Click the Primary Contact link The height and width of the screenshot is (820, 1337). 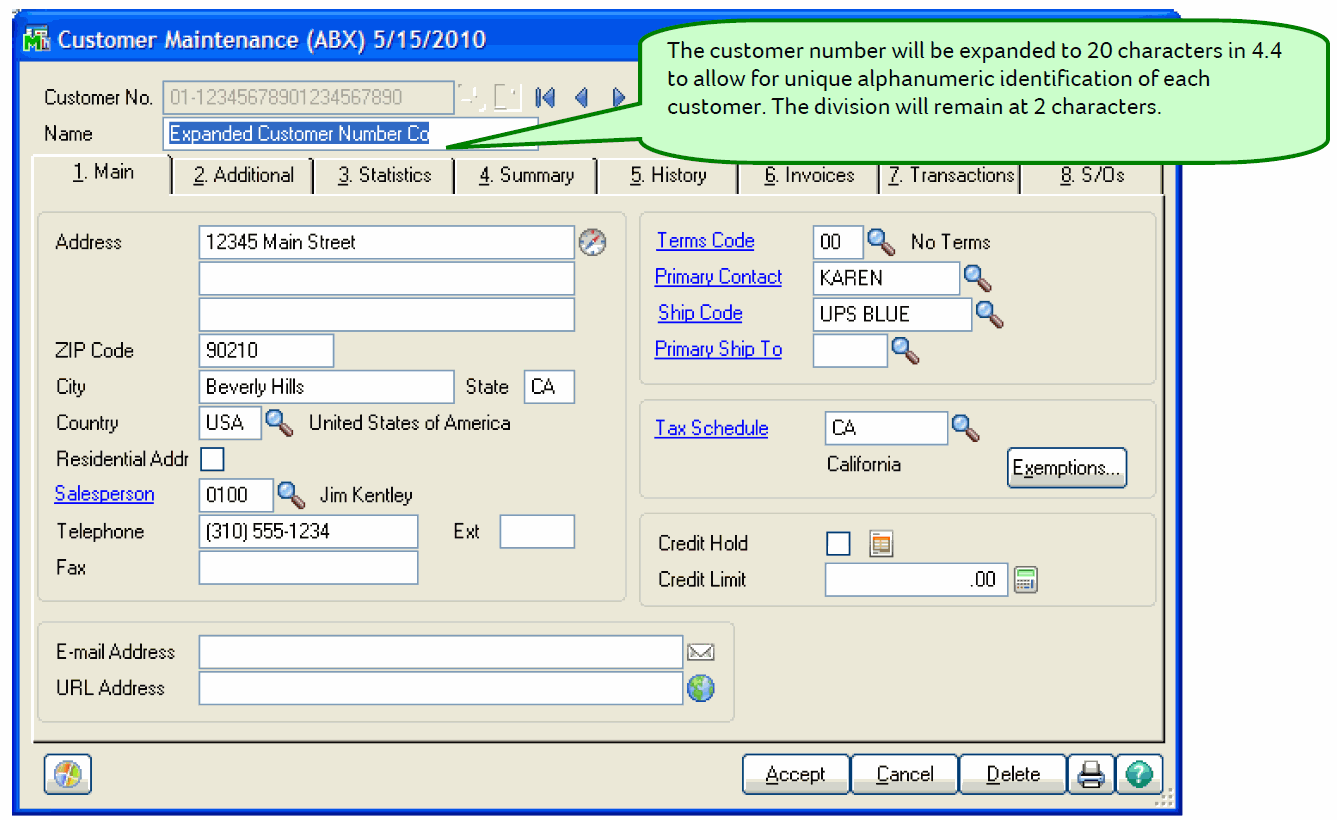click(718, 277)
